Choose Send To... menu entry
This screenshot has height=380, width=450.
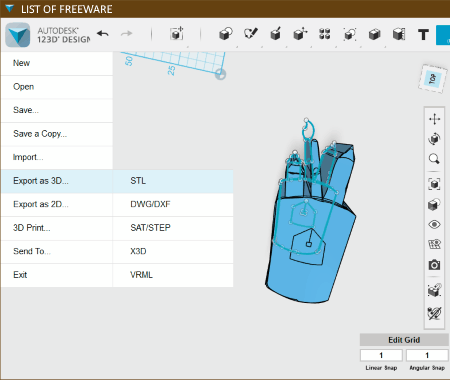click(x=57, y=251)
